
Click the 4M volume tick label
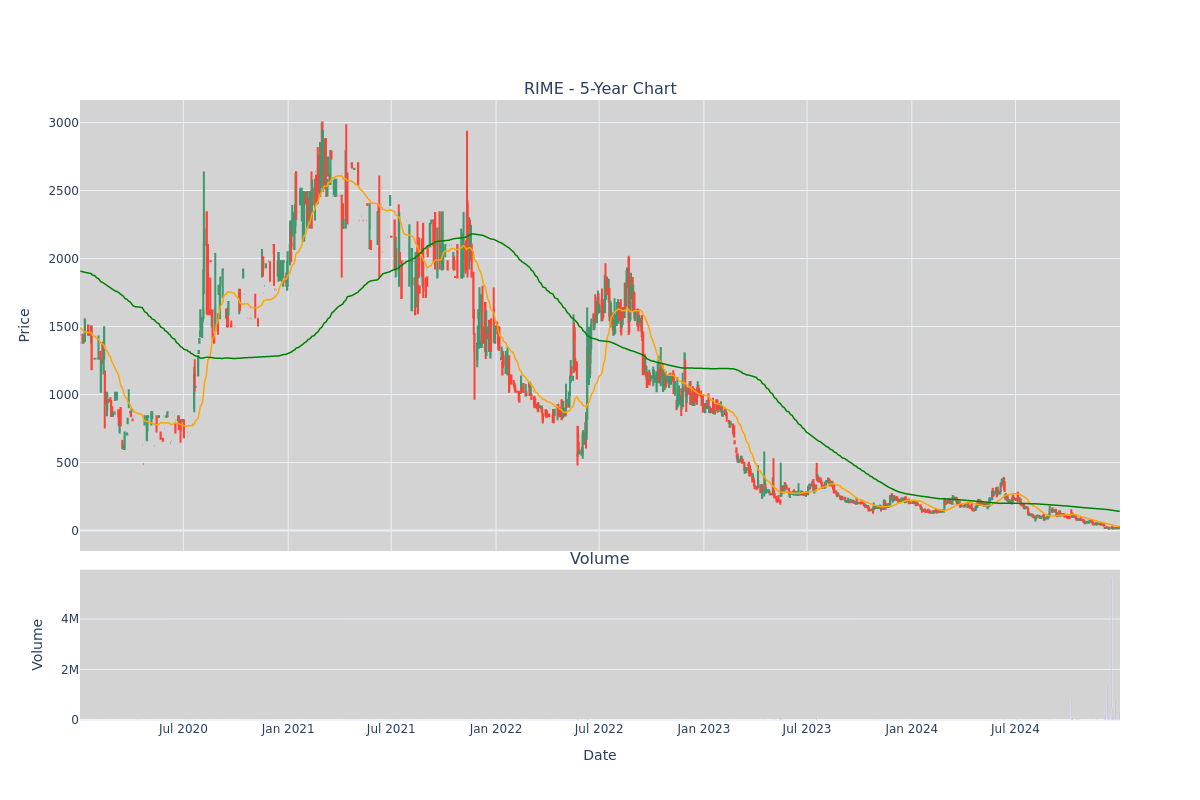(x=69, y=619)
